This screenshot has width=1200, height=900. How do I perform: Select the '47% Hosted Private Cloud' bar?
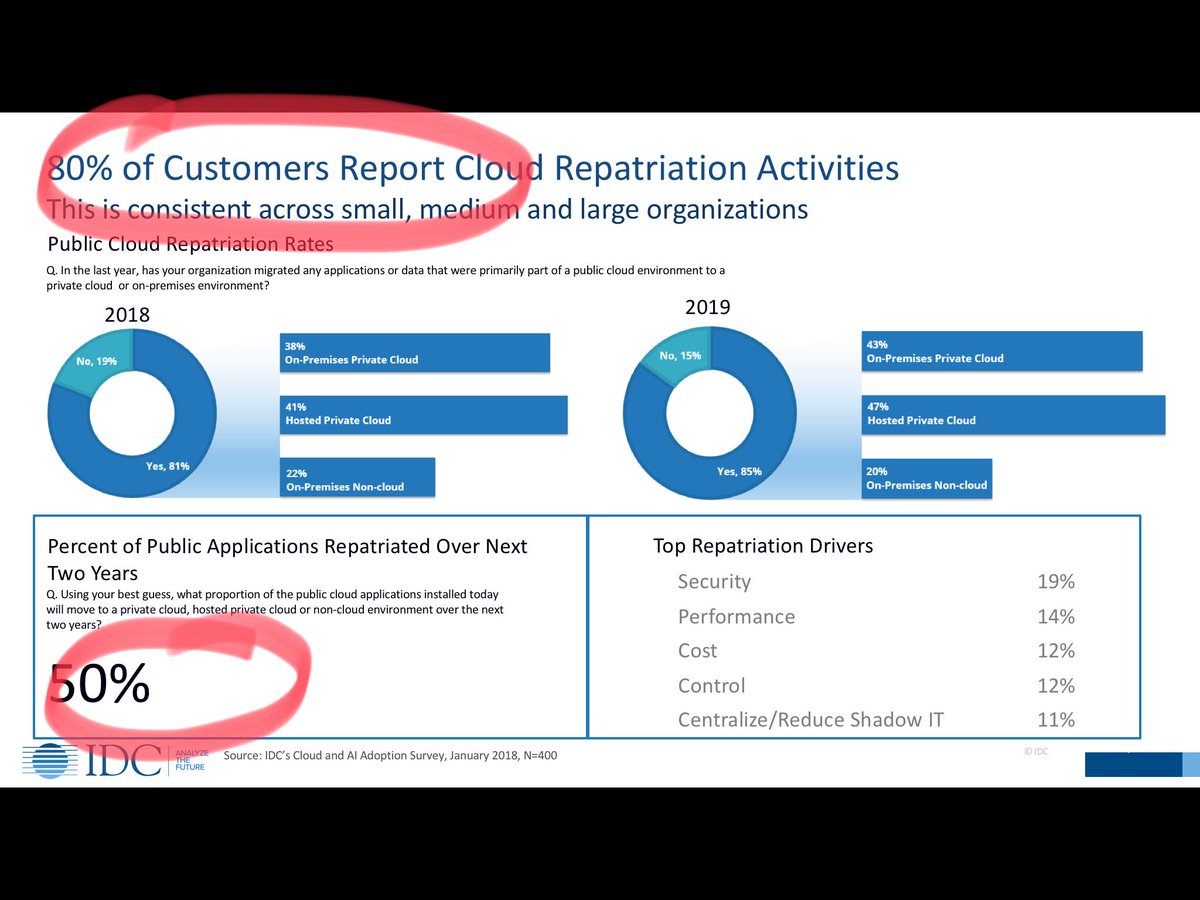(1013, 414)
